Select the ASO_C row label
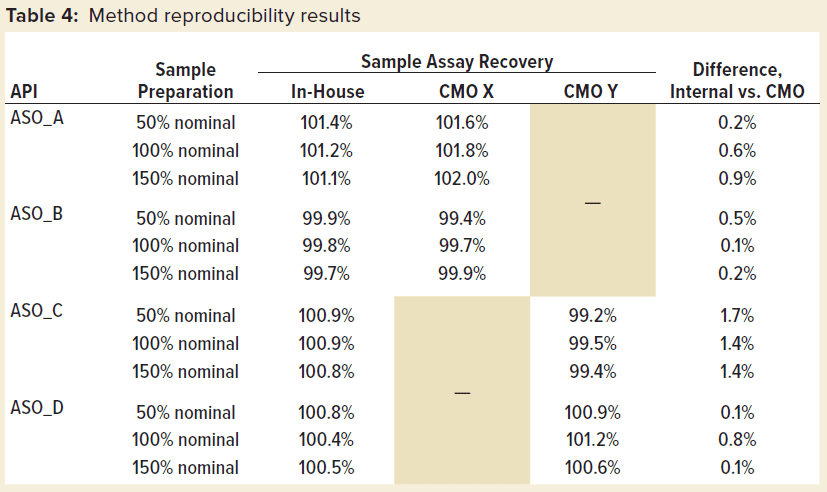The height and width of the screenshot is (492, 827). [x=36, y=309]
